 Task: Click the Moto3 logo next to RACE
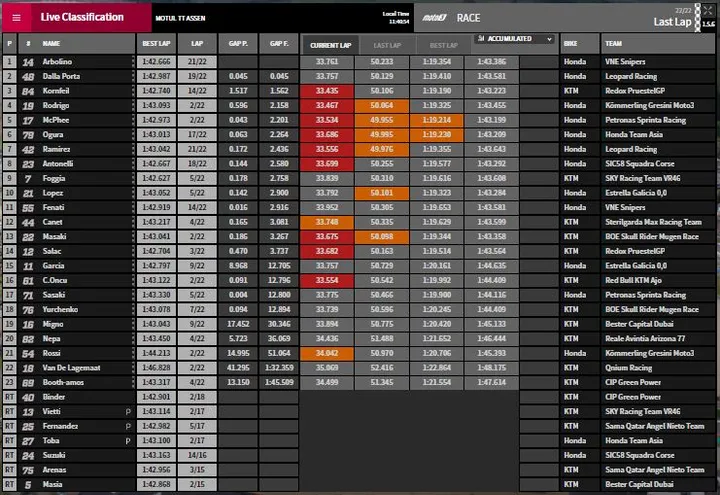coord(434,18)
